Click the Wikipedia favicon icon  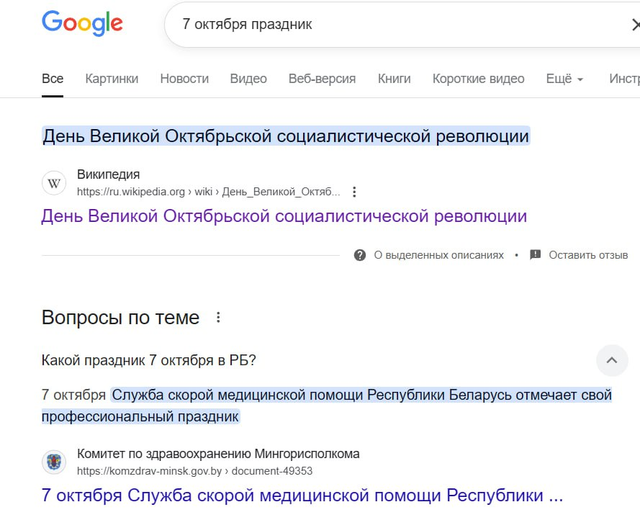[x=54, y=183]
